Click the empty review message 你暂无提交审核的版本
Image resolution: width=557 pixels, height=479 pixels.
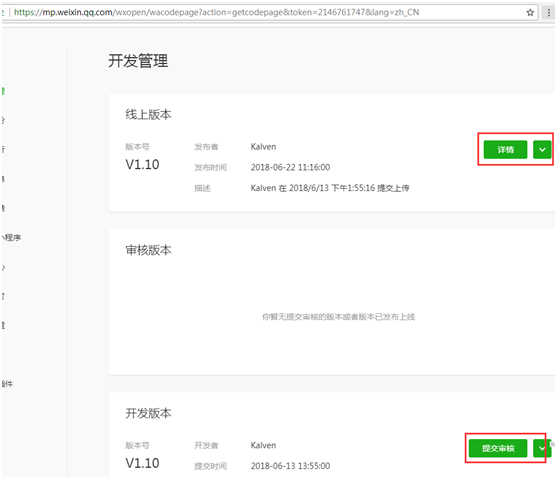point(339,317)
